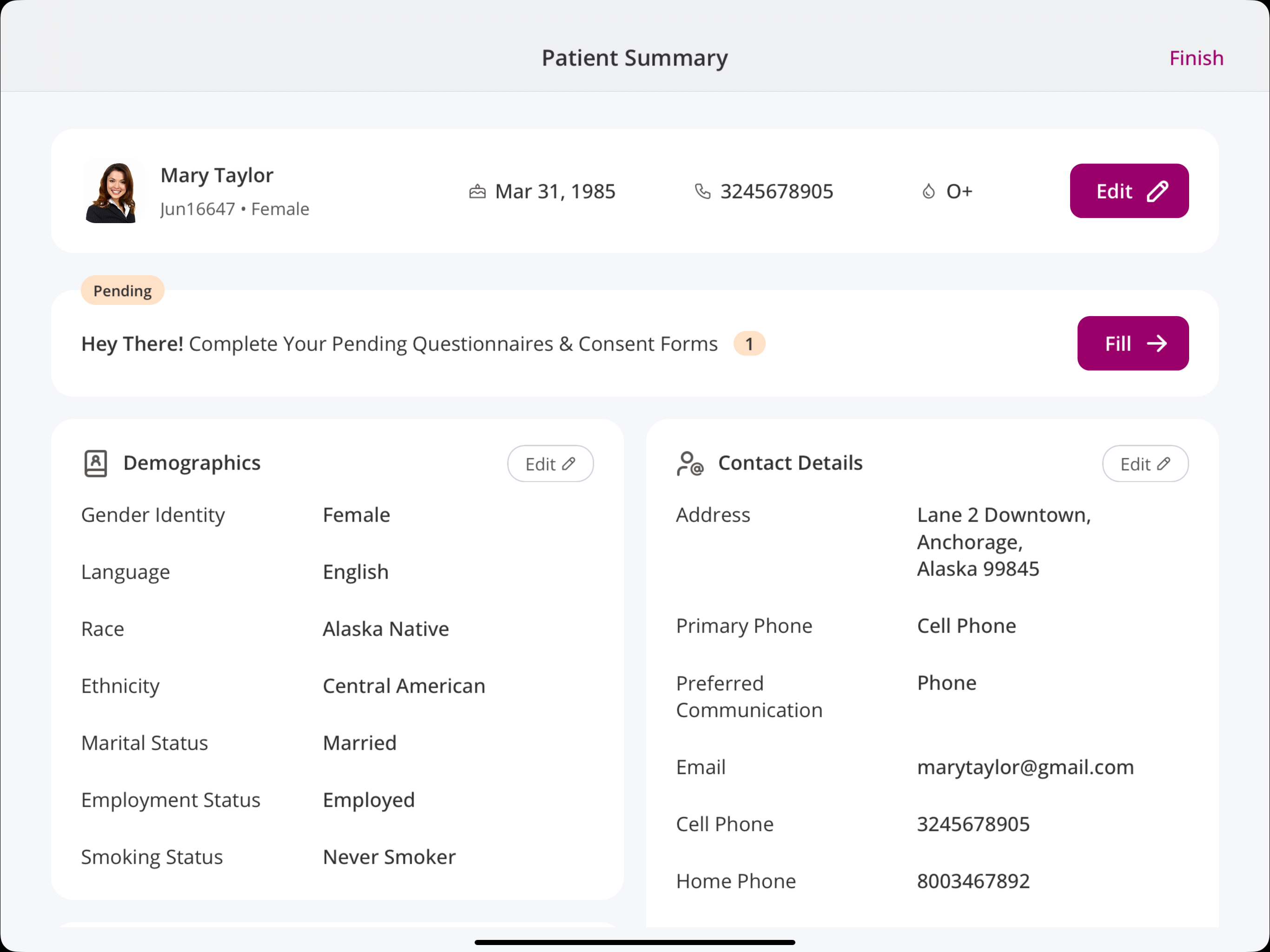Open the Contact Details Edit panel

pos(1145,463)
